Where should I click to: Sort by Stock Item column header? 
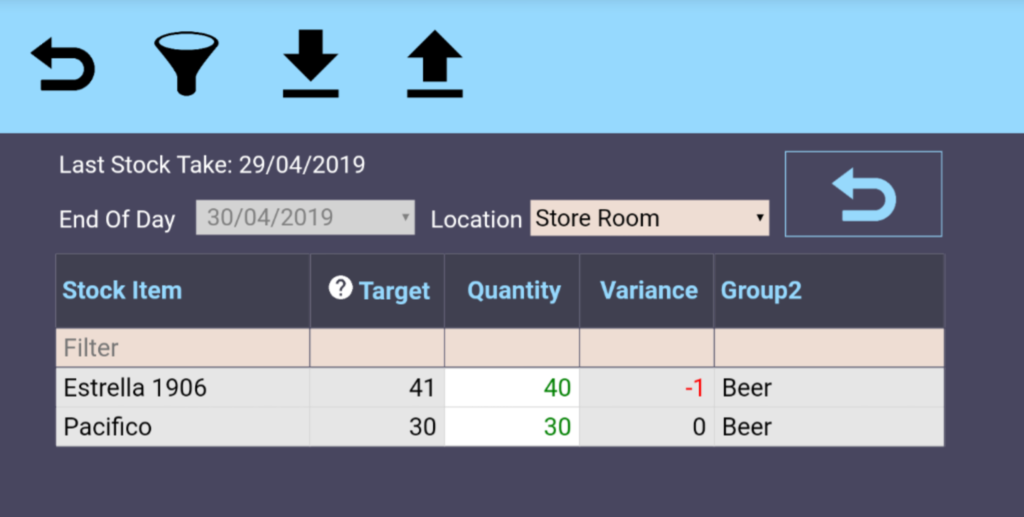(122, 291)
